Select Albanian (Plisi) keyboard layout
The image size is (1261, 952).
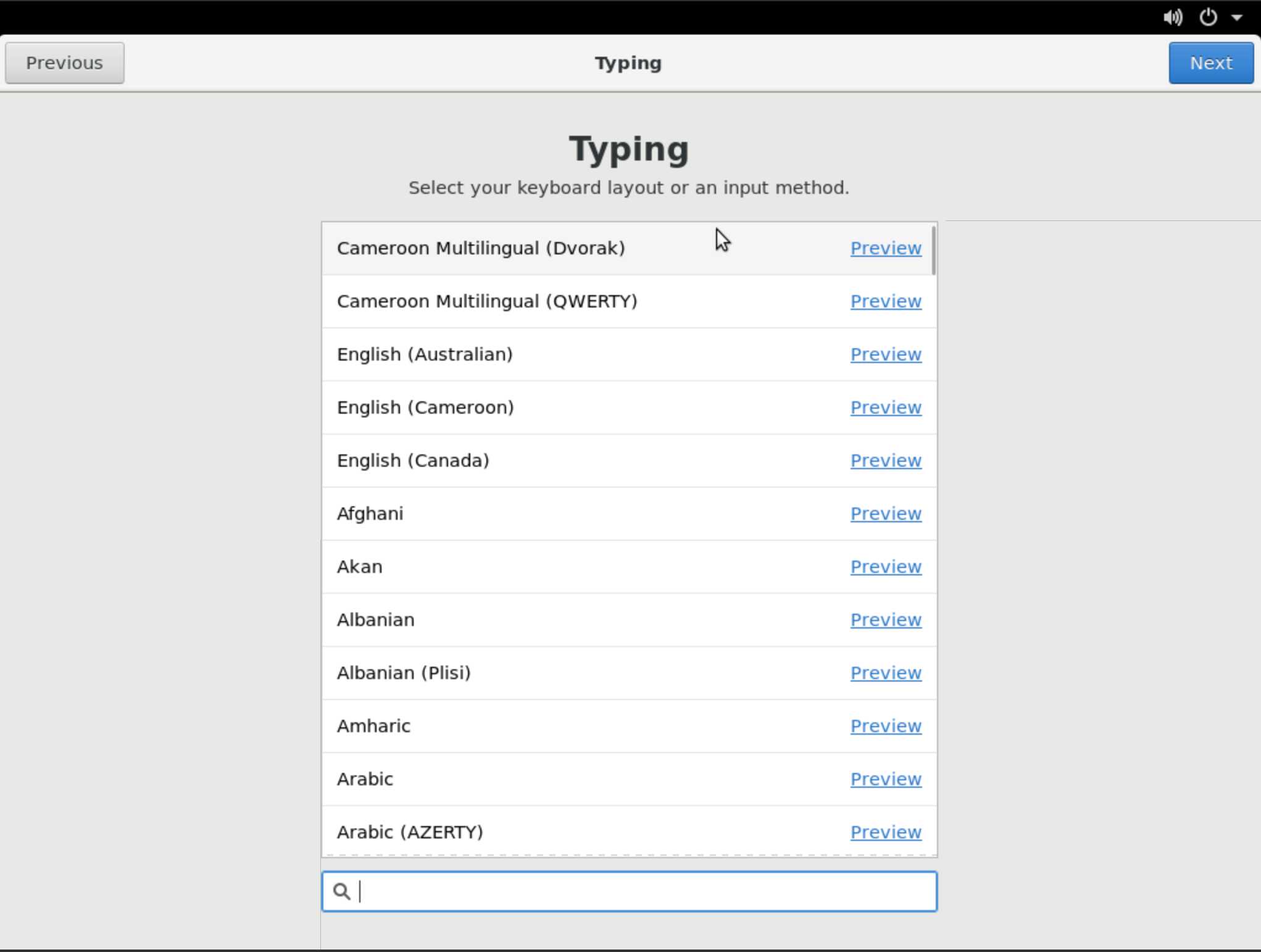click(x=405, y=672)
